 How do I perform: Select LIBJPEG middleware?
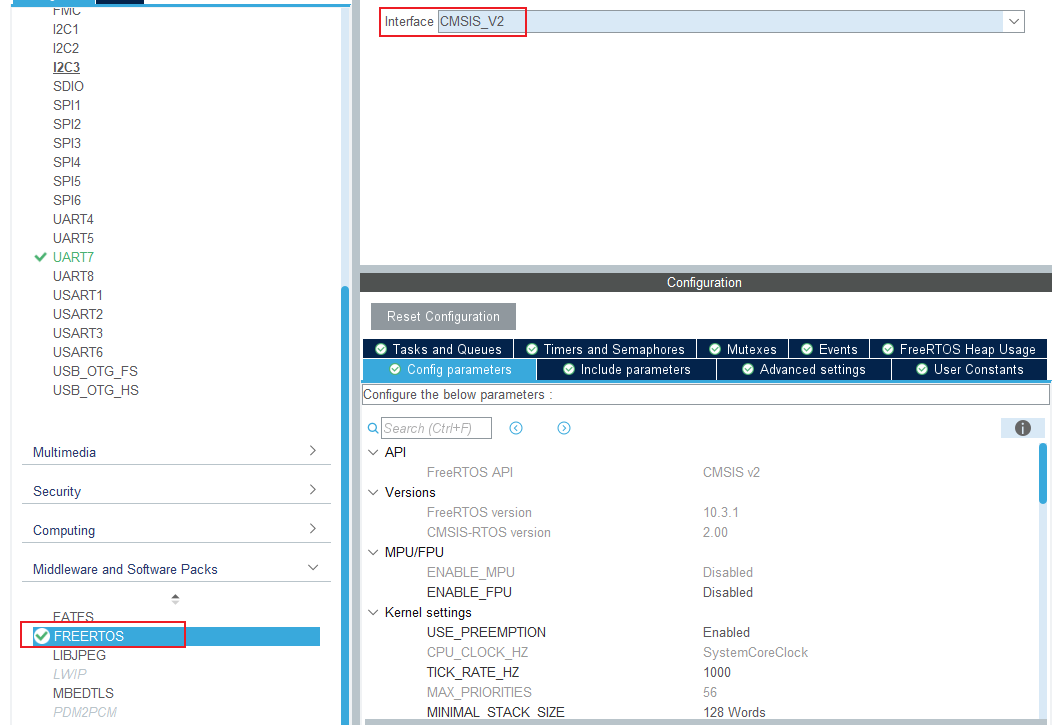point(79,655)
